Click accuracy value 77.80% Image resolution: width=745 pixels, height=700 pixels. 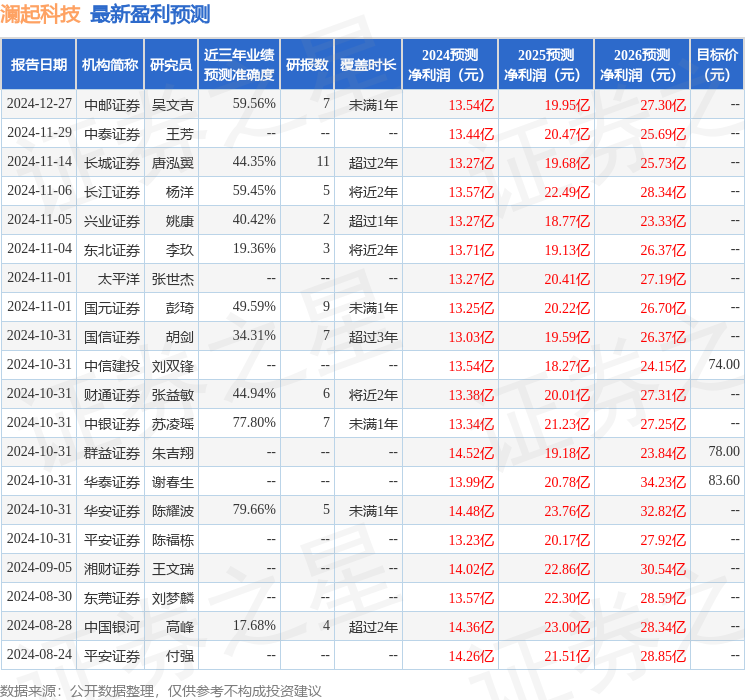point(254,422)
